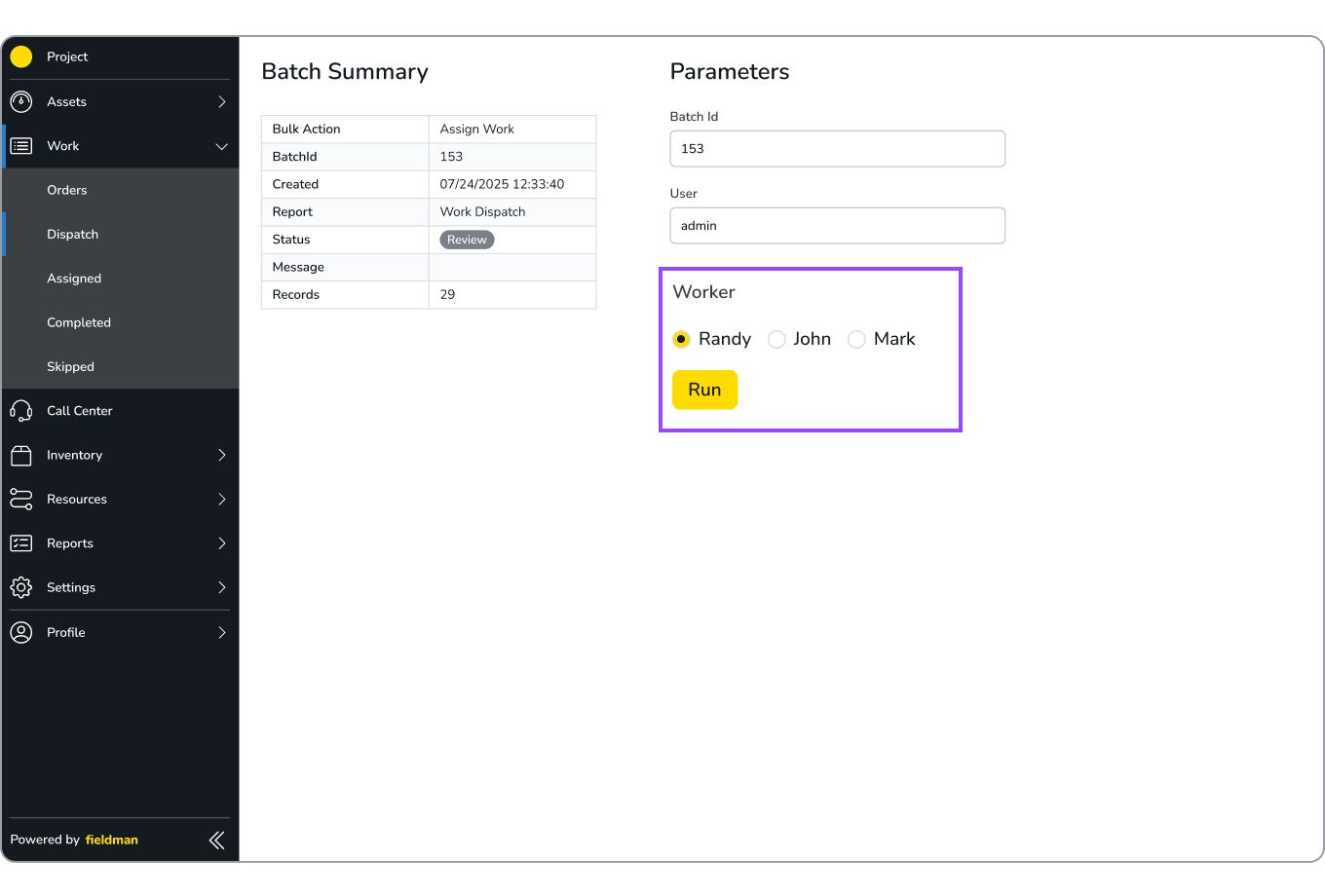This screenshot has width=1325, height=896.
Task: Open the Dispatch submenu item
Action: click(121, 234)
